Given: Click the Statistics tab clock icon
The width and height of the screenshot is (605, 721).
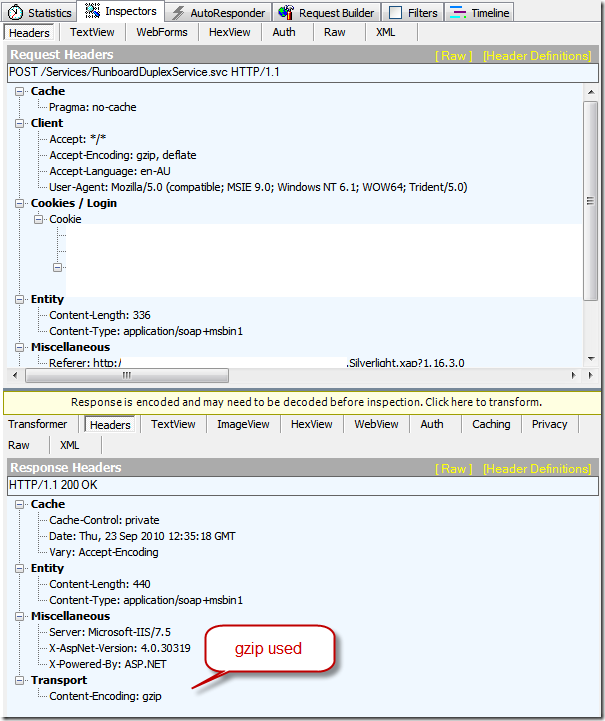Looking at the screenshot, I should [15, 13].
